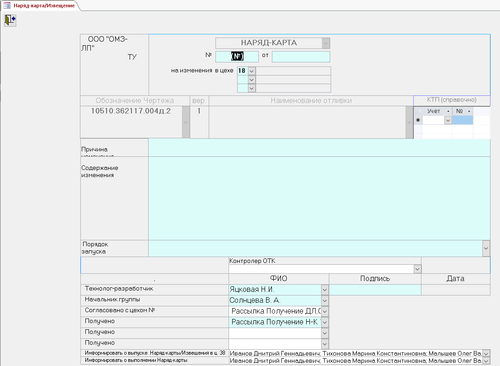Viewport: 500px width, 366px height.
Task: Click the exit door icon
Action: click(10, 20)
